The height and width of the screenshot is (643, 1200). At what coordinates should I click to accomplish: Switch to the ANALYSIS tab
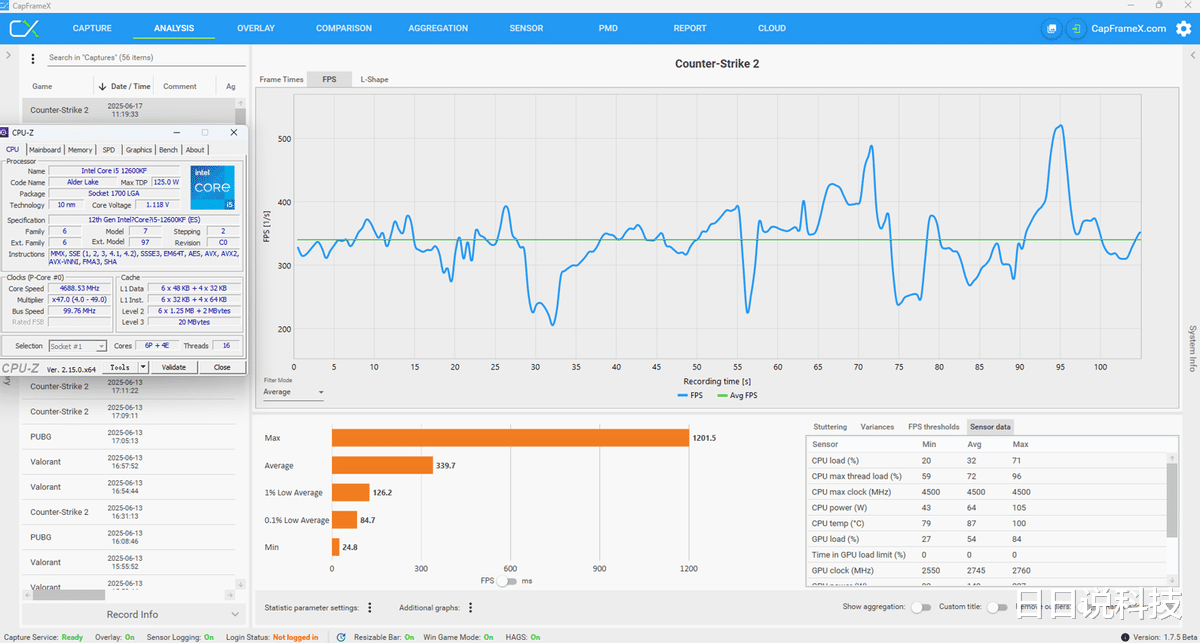coord(174,28)
